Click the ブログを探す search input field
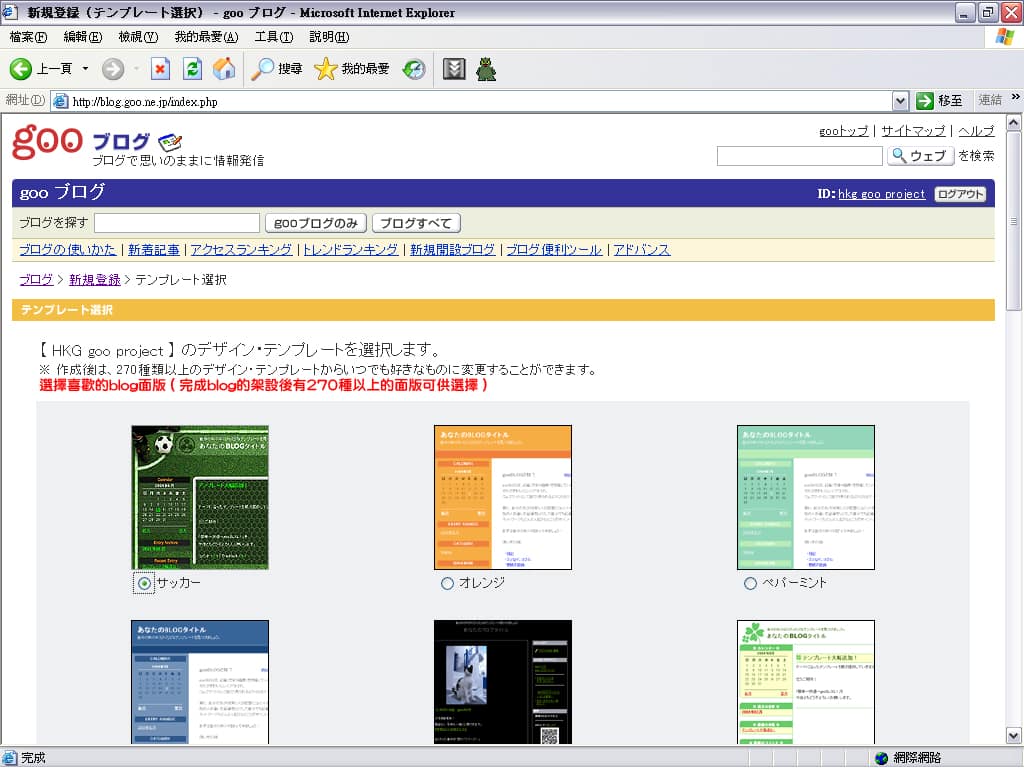Screen dimensions: 1024x768 pos(177,223)
